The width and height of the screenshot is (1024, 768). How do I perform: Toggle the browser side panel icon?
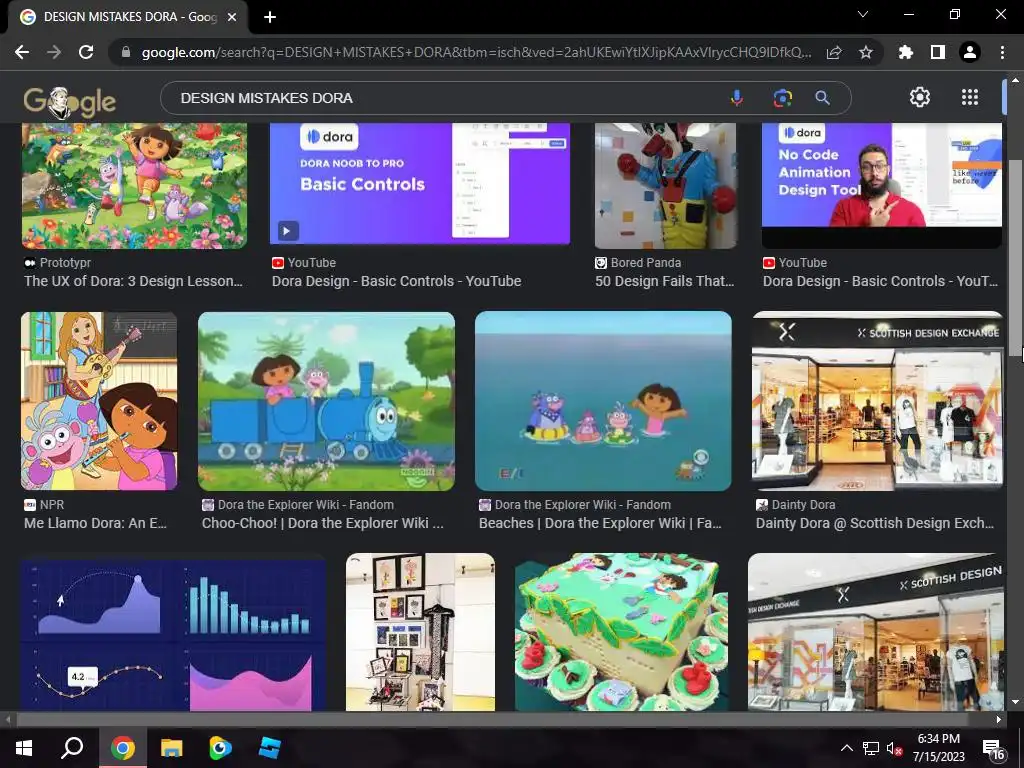click(938, 52)
